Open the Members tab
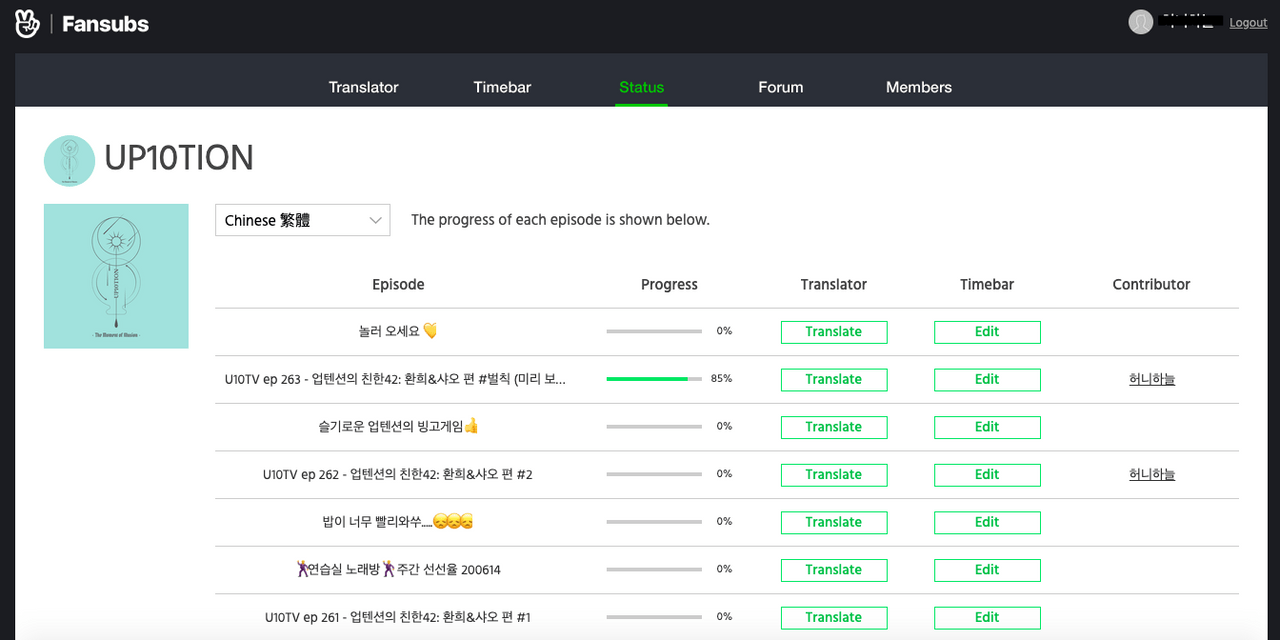Viewport: 1280px width, 640px height. pos(919,87)
